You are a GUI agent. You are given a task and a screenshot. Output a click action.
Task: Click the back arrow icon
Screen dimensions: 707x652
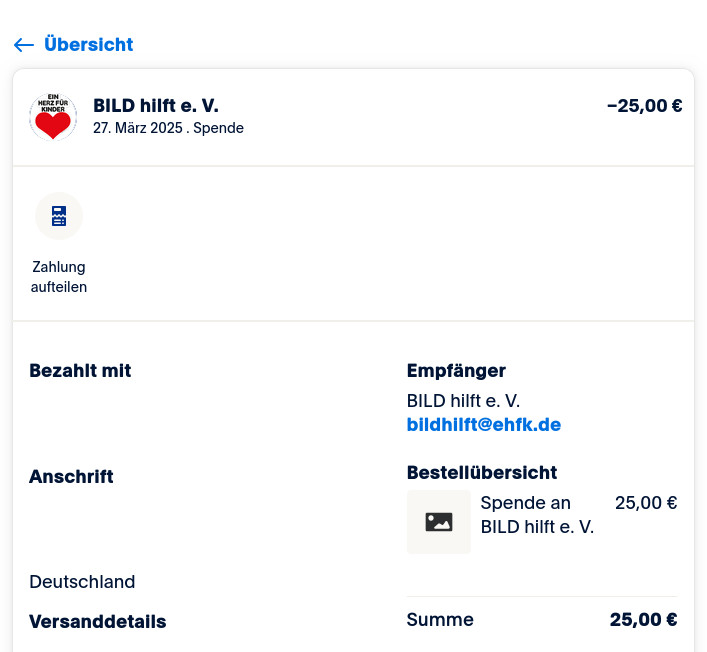[x=24, y=45]
